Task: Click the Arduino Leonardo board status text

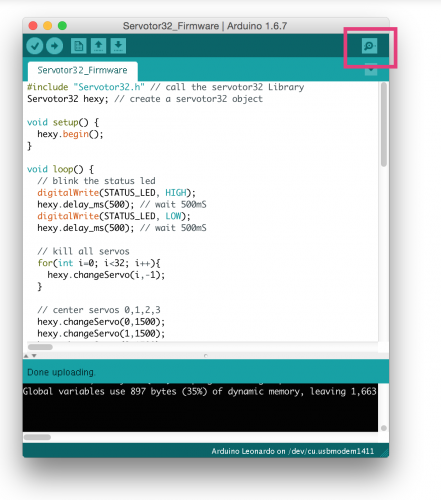Action: 293,451
